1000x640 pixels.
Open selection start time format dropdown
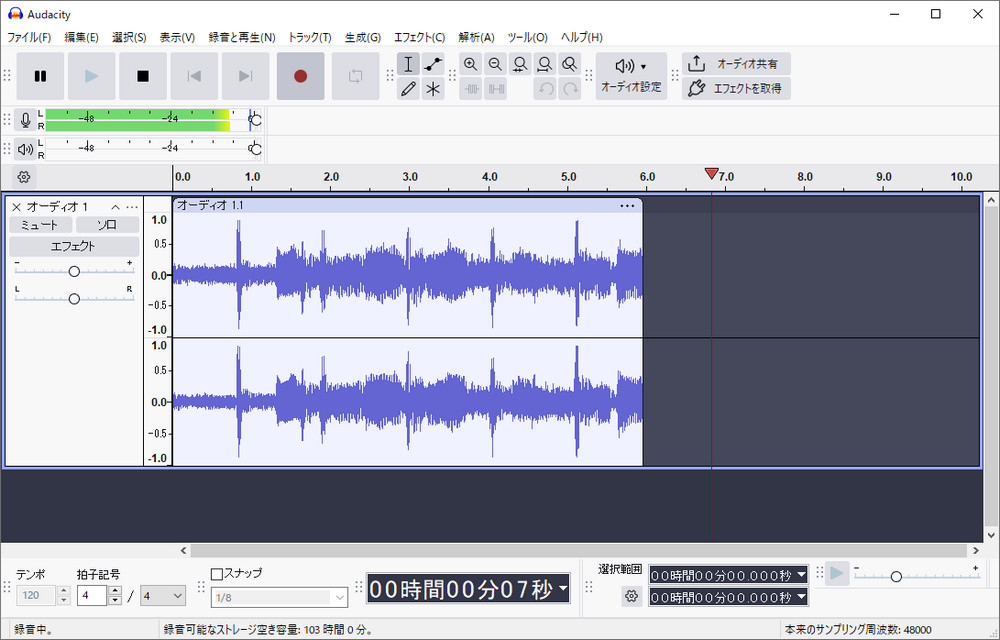pos(802,575)
